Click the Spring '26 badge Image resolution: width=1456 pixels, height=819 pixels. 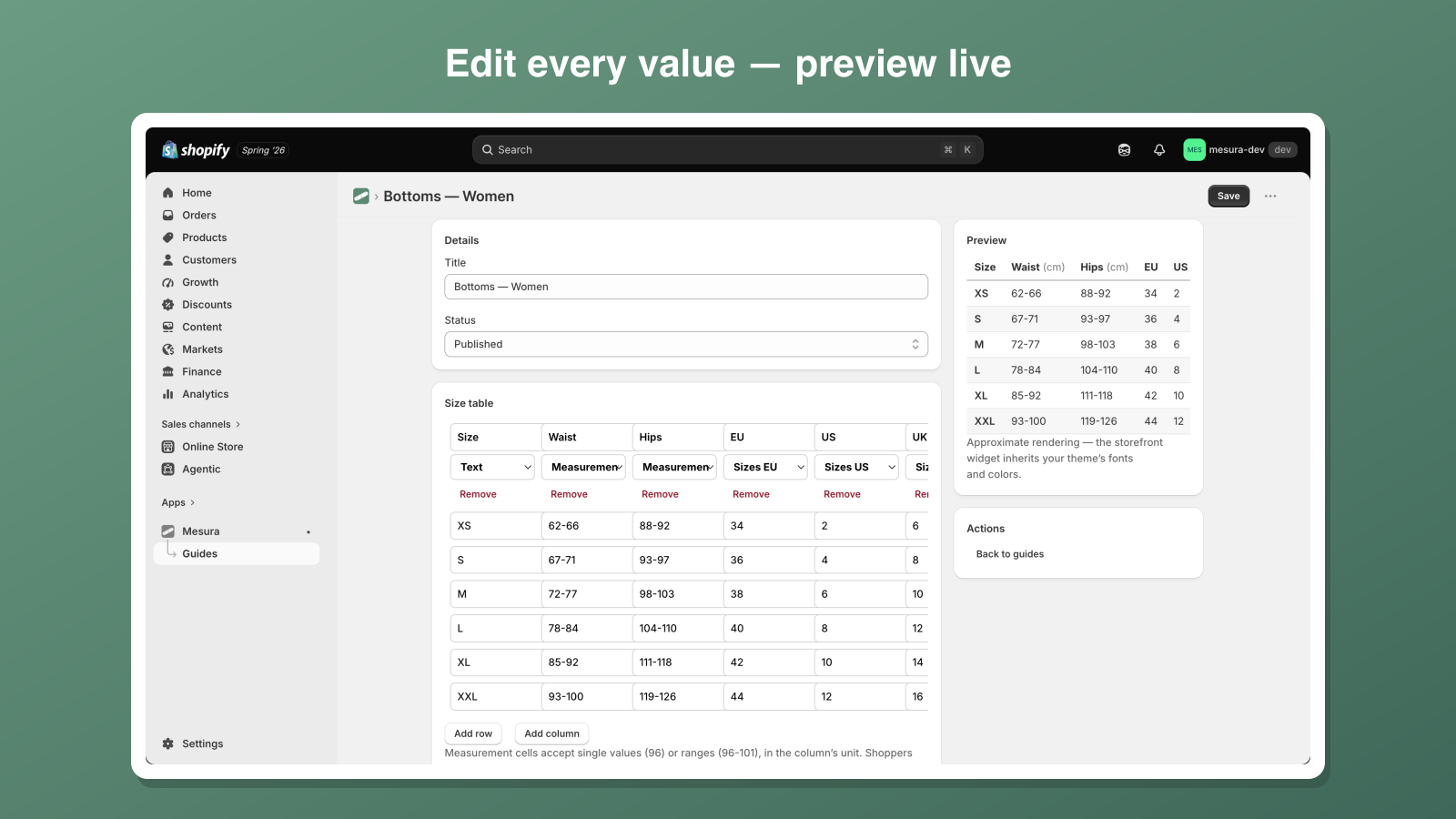(x=263, y=150)
